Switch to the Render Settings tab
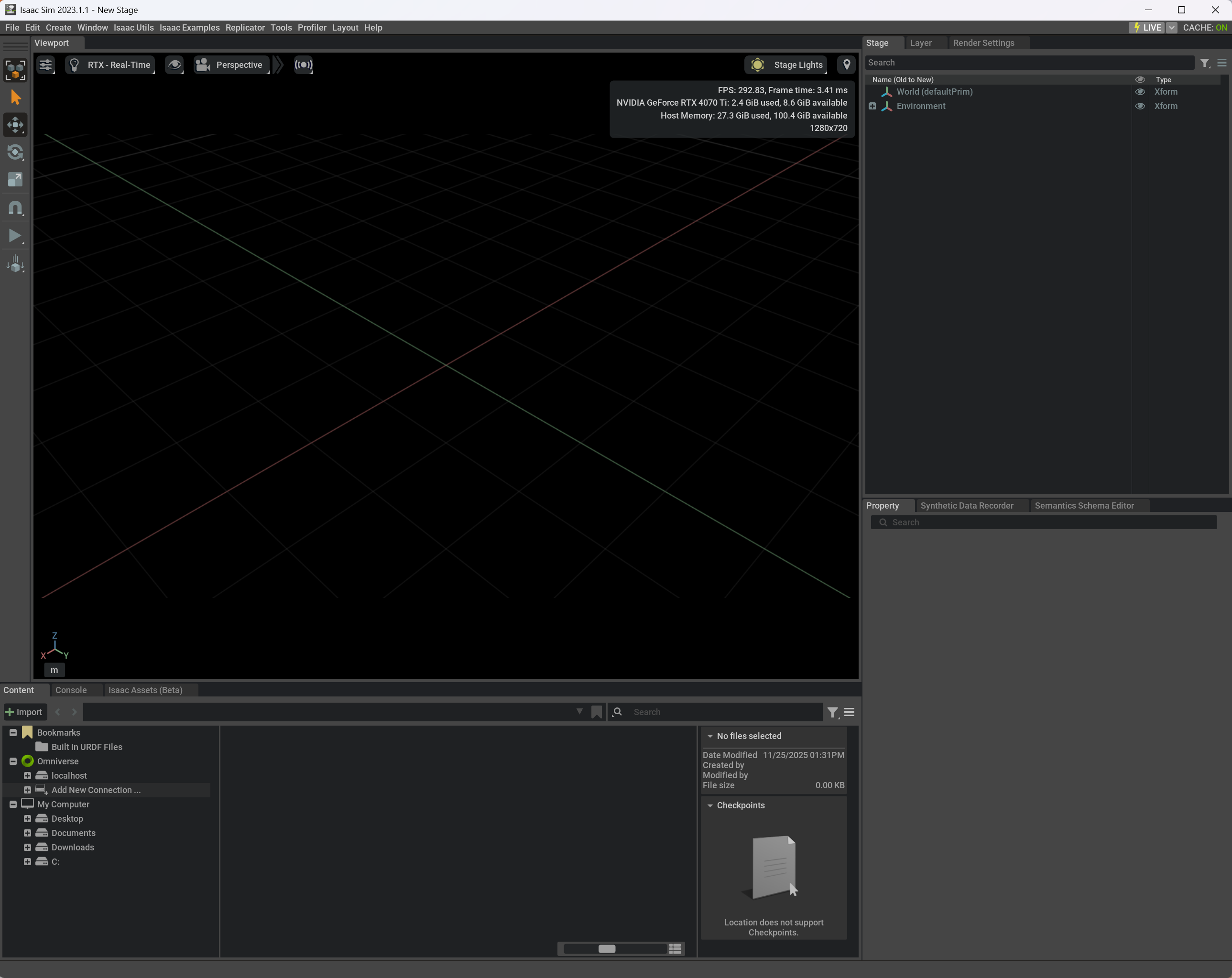1232x978 pixels. point(983,43)
